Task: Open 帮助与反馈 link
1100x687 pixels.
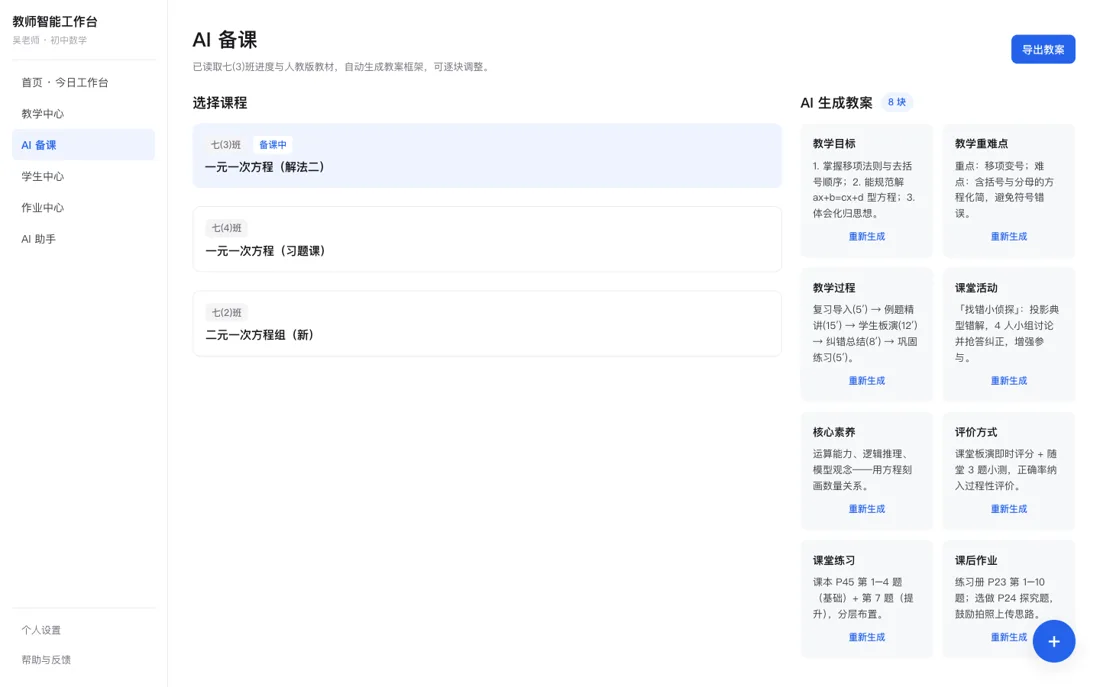Action: pos(46,660)
